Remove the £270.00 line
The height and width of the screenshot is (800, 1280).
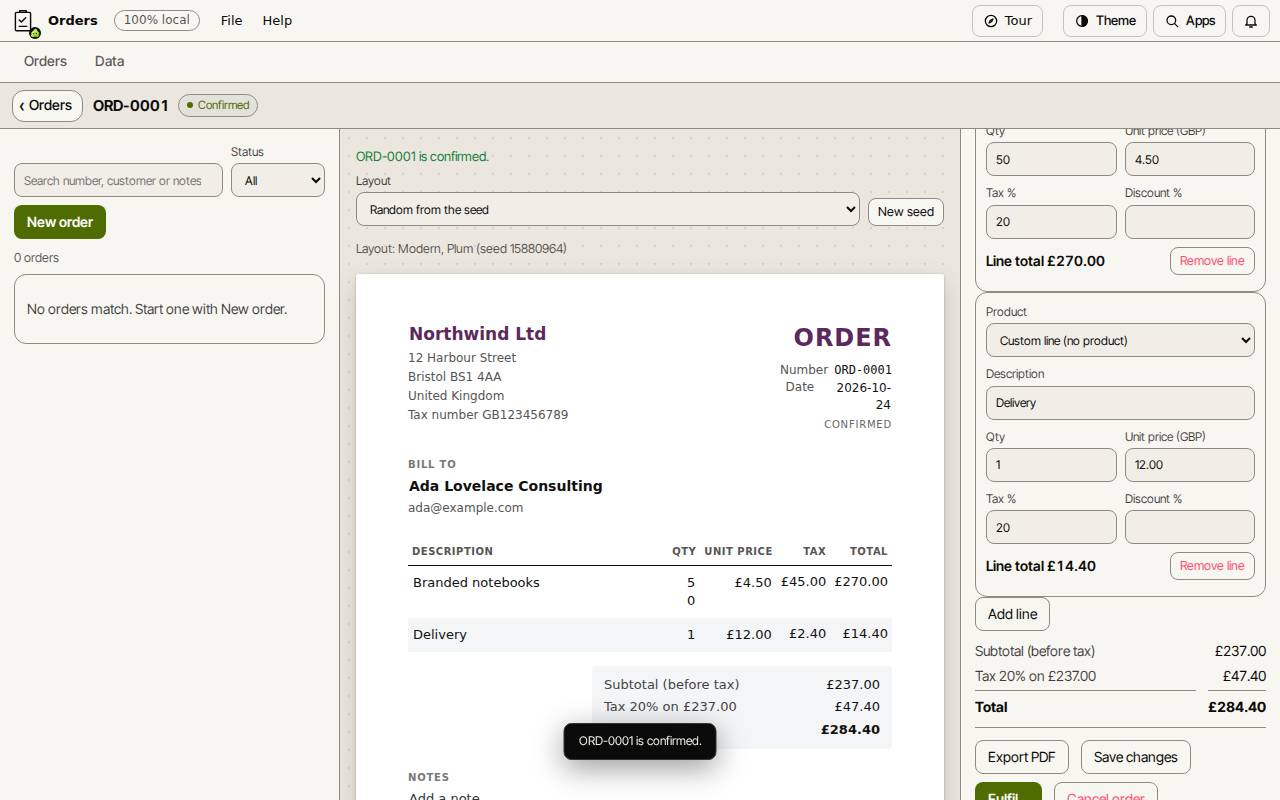click(1212, 261)
